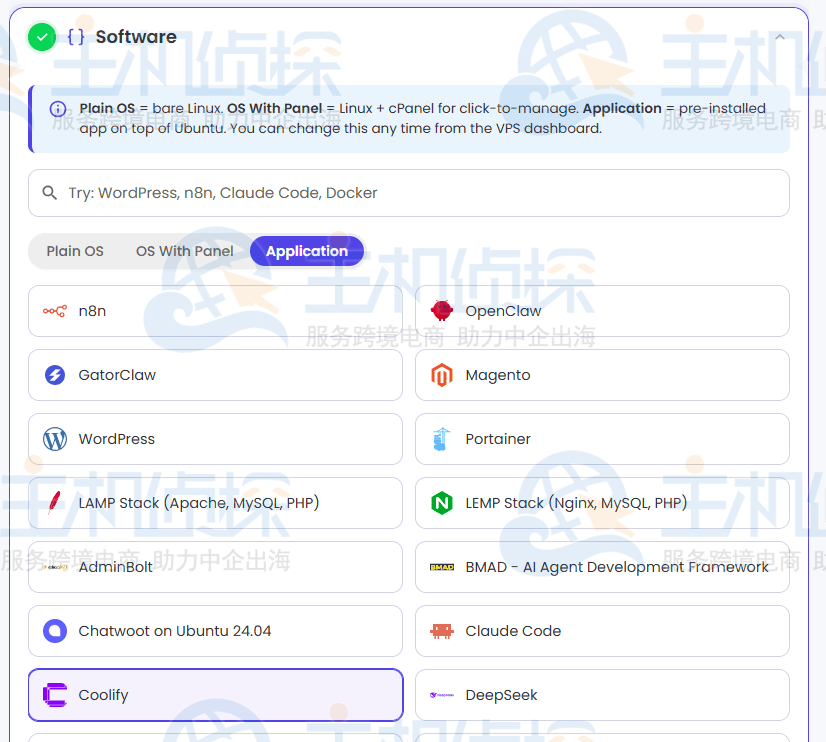Collapse the Software section with chevron
The image size is (826, 742).
780,37
